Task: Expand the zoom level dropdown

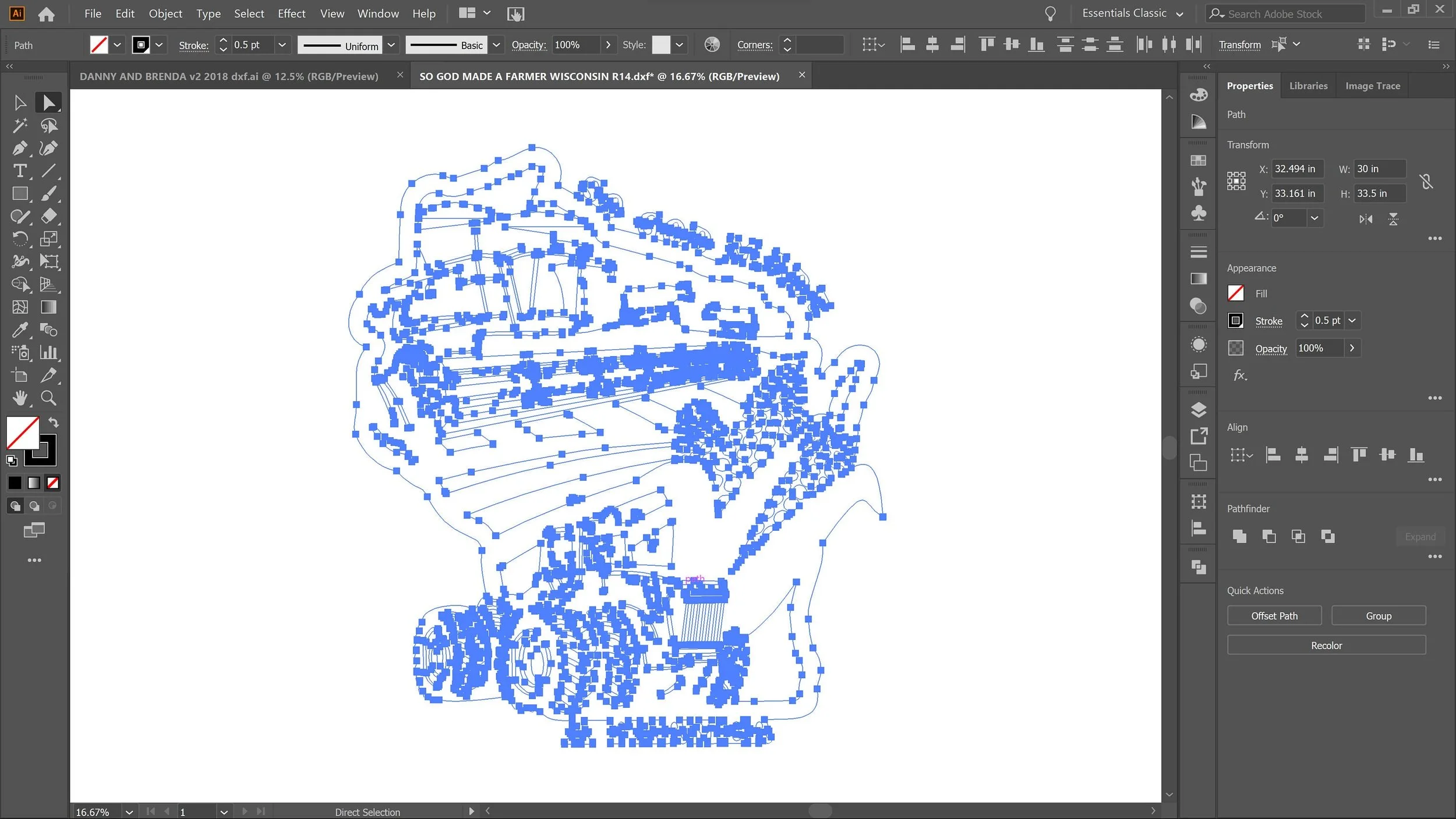Action: tap(129, 811)
